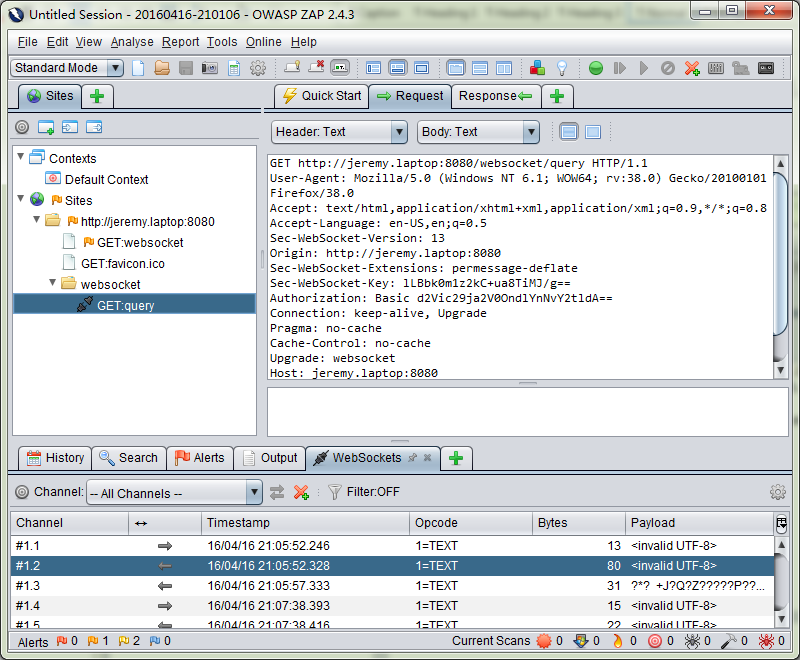Switch to the Quick Start tab
This screenshot has height=660, width=800.
click(321, 96)
